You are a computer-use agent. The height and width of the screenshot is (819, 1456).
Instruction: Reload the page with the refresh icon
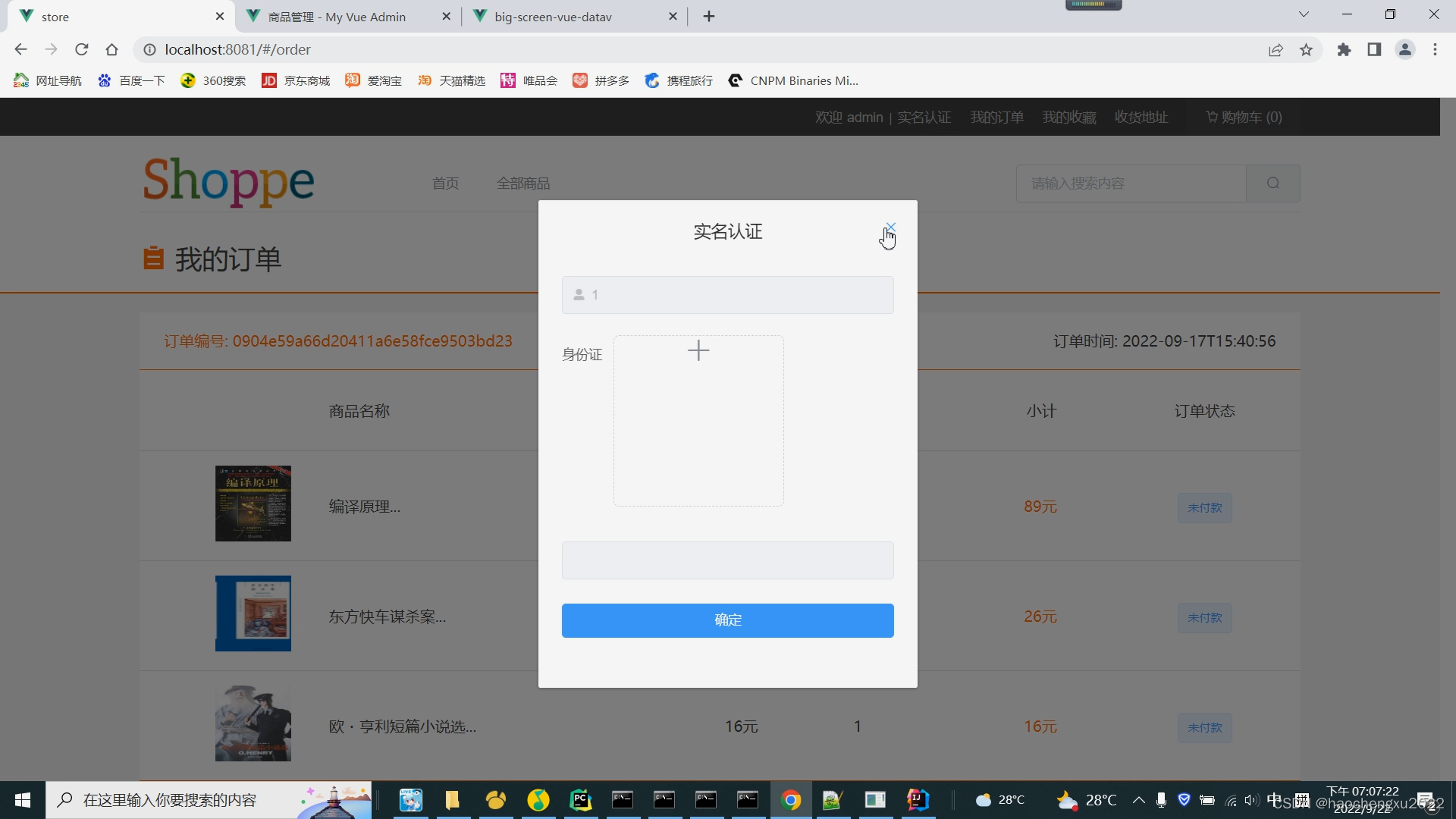(81, 49)
